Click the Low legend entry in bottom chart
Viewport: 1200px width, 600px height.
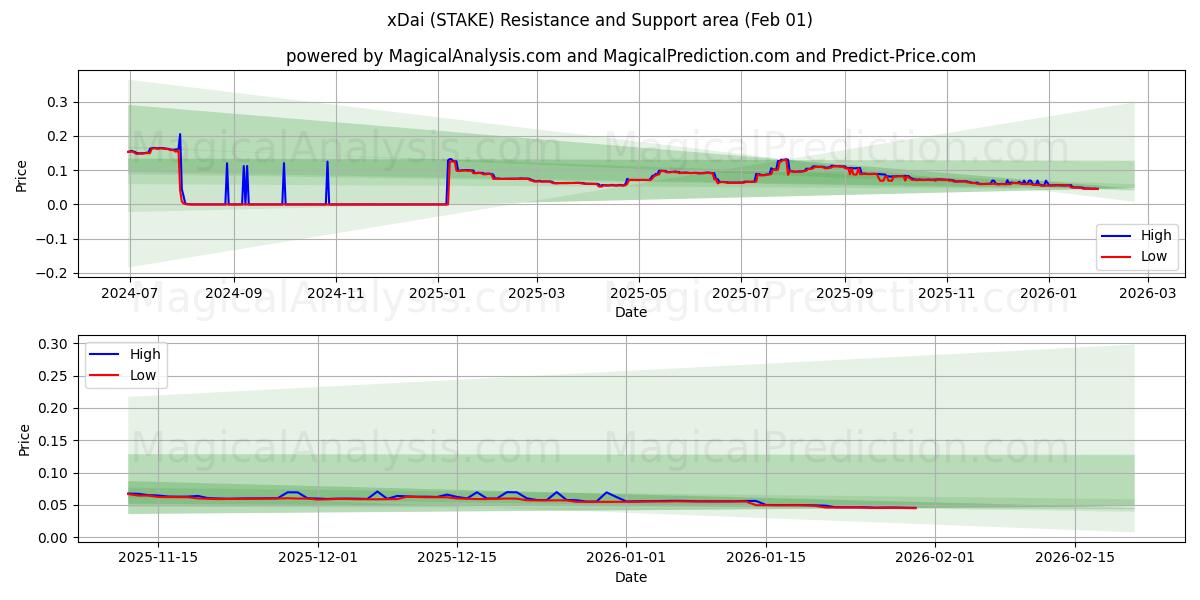(x=142, y=373)
